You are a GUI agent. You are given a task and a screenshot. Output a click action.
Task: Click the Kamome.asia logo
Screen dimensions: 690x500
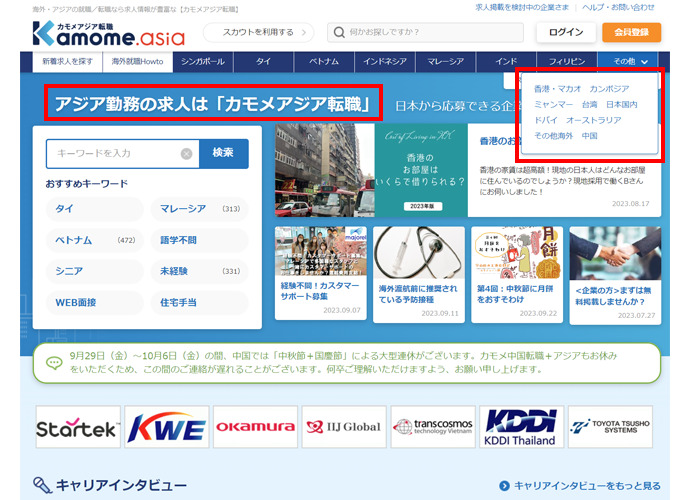[109, 33]
